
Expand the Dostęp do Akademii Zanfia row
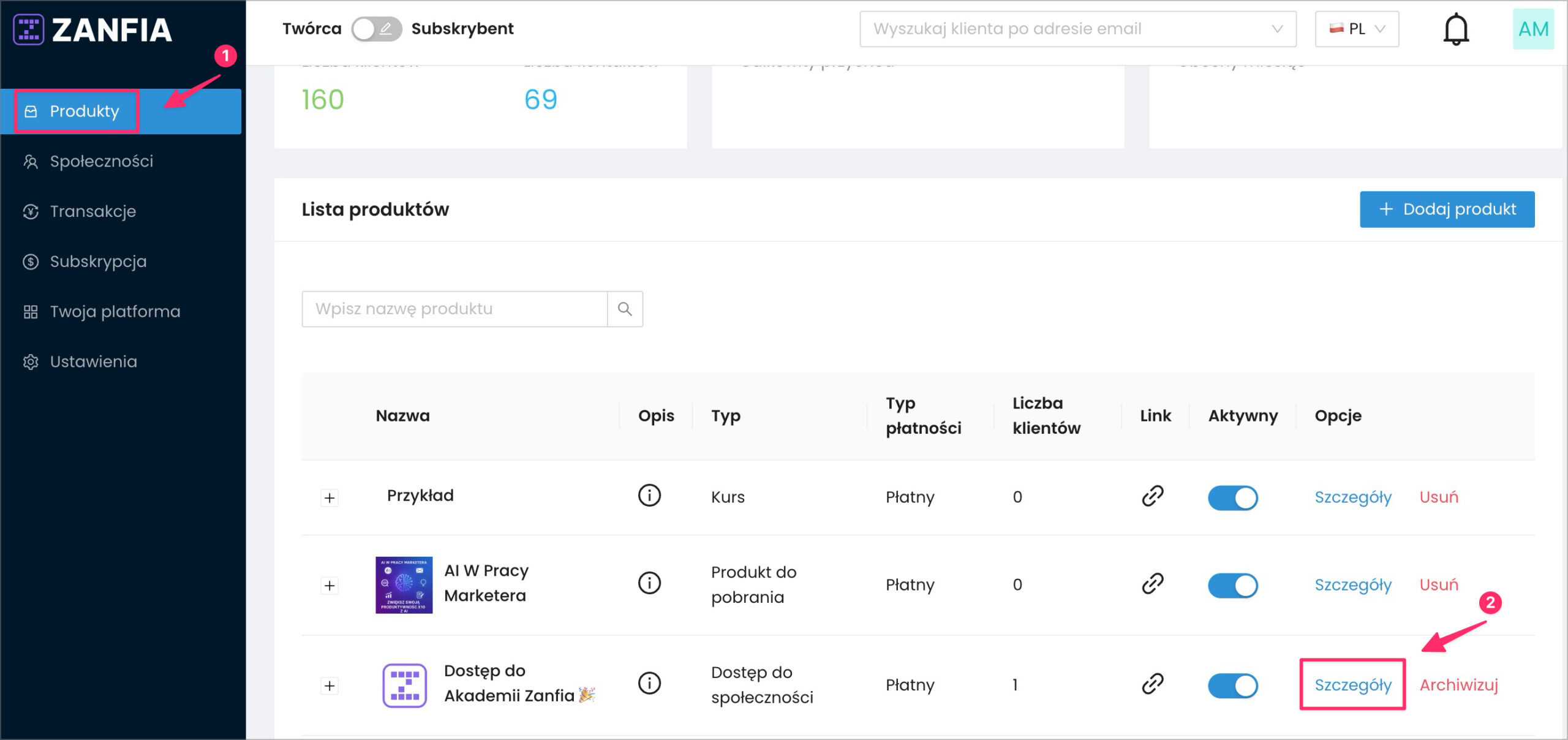pos(330,685)
